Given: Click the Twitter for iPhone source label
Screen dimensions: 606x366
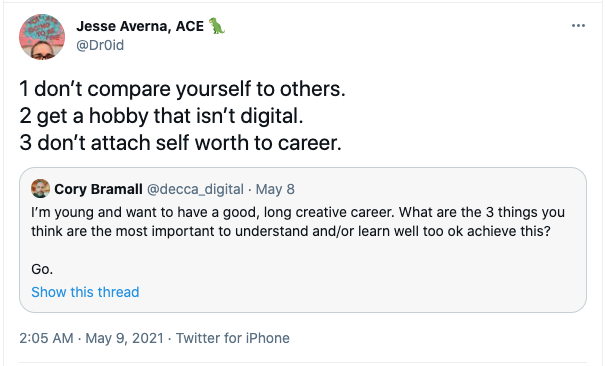Looking at the screenshot, I should pos(233,338).
